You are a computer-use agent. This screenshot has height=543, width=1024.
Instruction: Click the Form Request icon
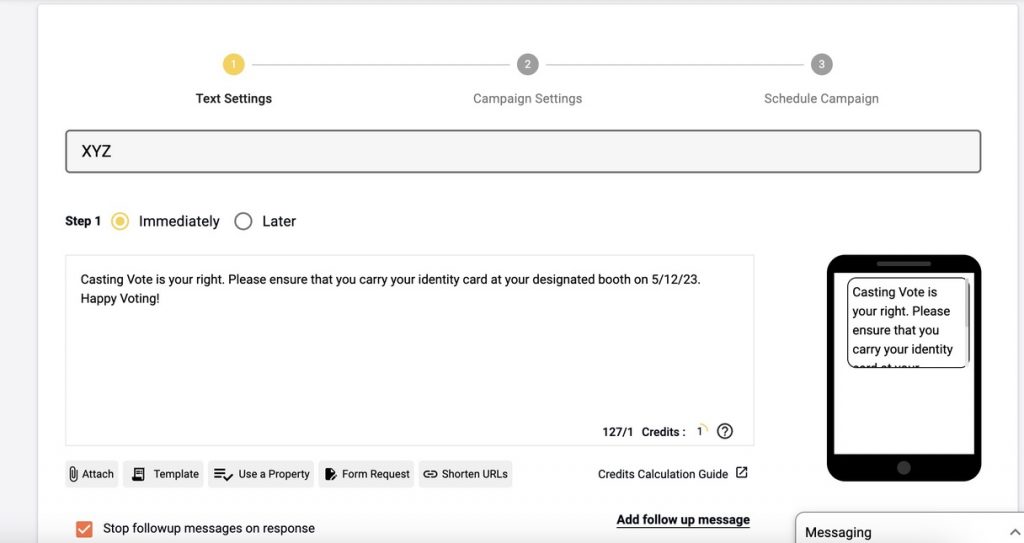click(331, 474)
